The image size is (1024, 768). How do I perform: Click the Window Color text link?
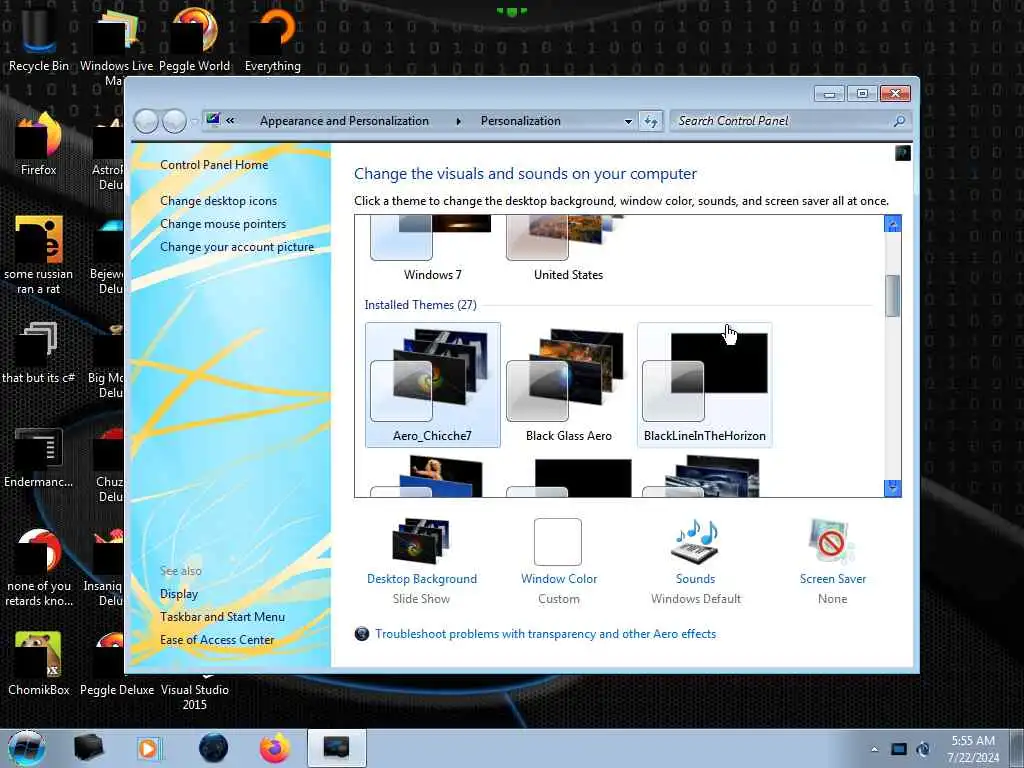tap(559, 579)
